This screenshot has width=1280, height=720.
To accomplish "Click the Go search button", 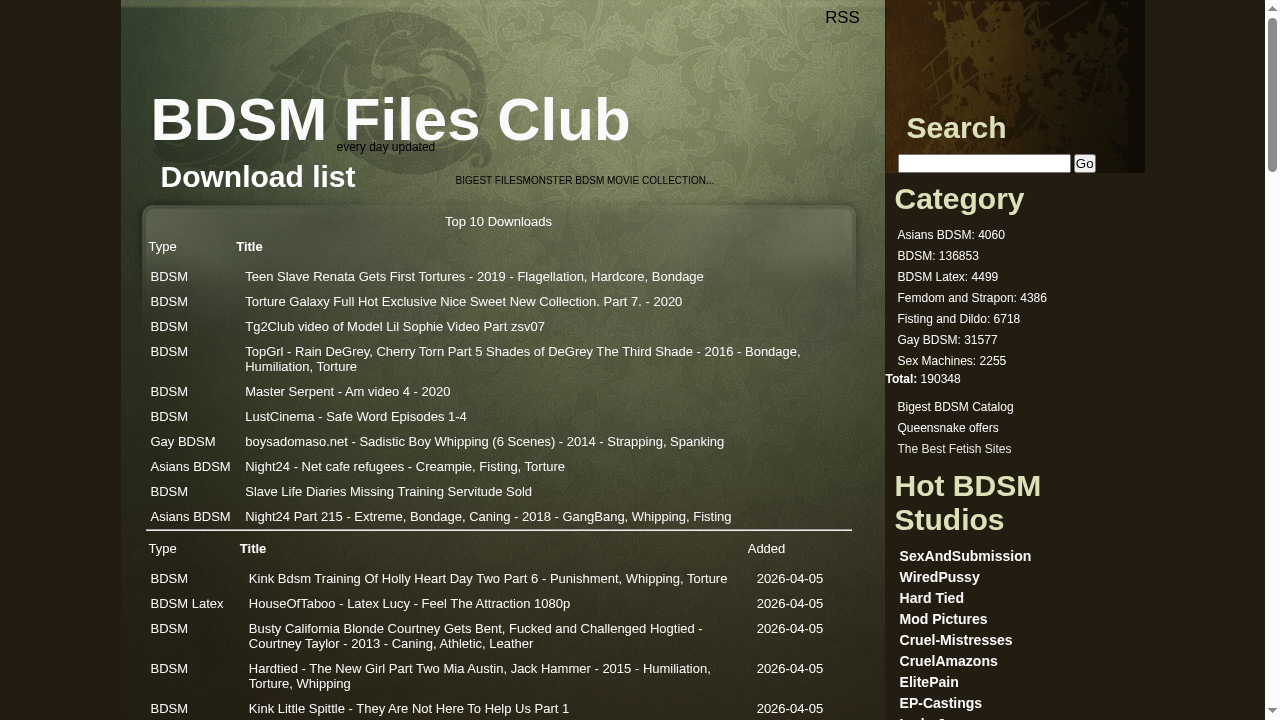I will [1084, 163].
